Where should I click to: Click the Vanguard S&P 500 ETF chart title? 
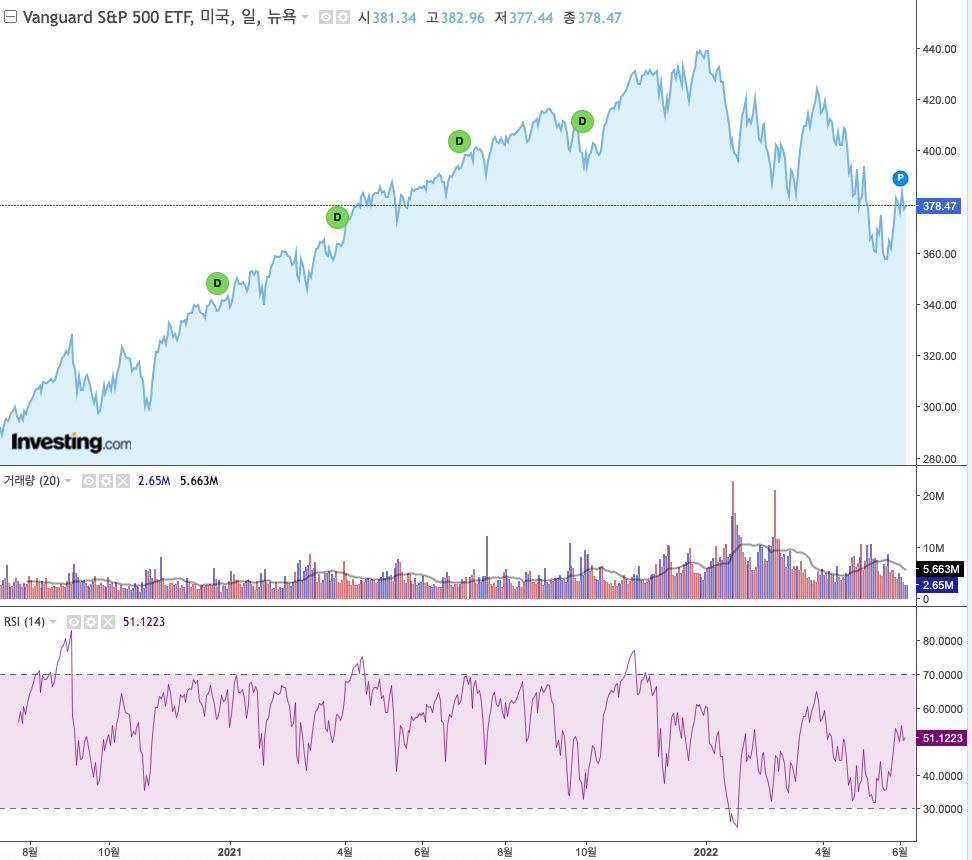coord(159,17)
